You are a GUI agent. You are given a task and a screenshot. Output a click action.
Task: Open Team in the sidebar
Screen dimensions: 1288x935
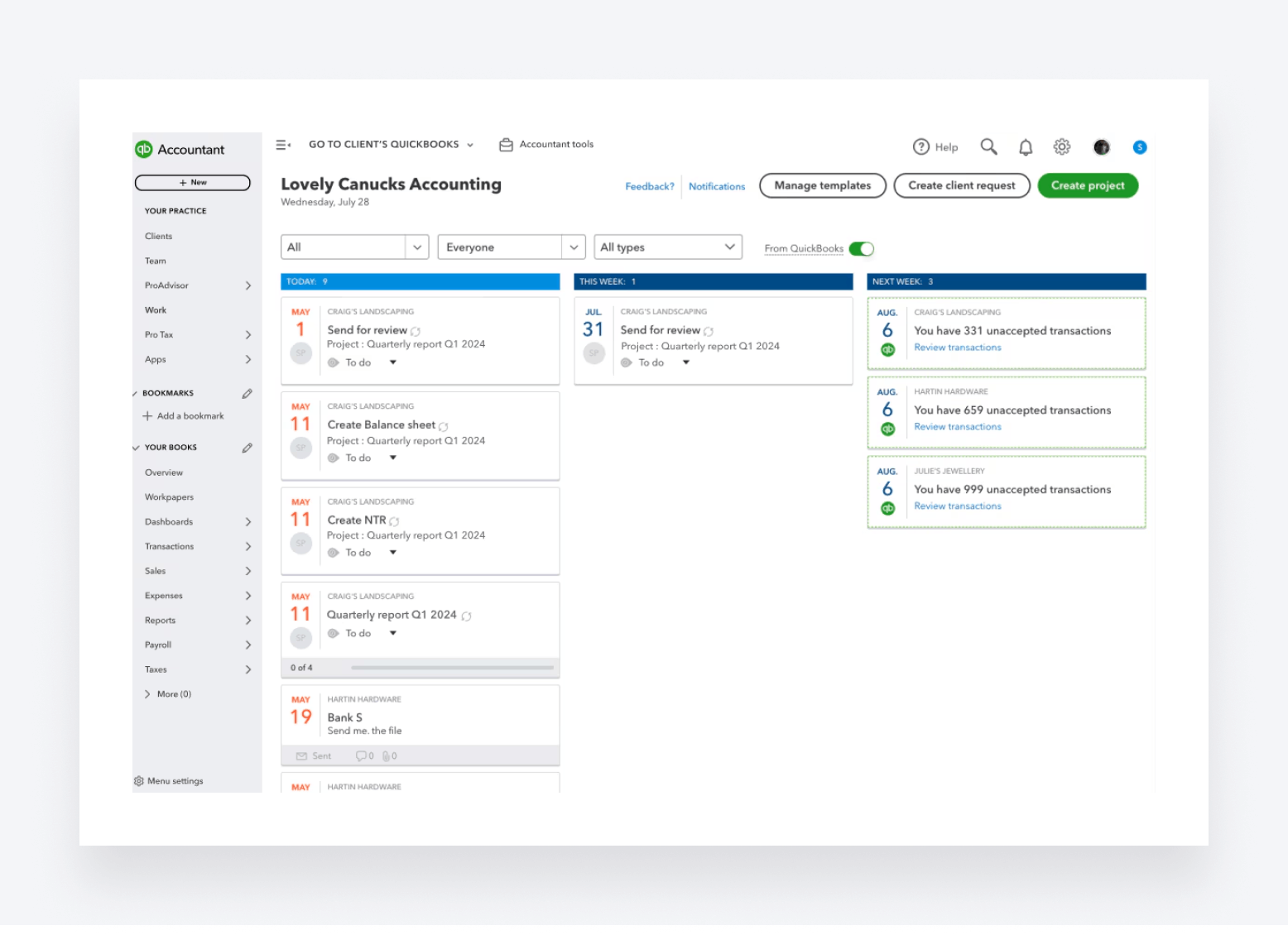tap(156, 261)
